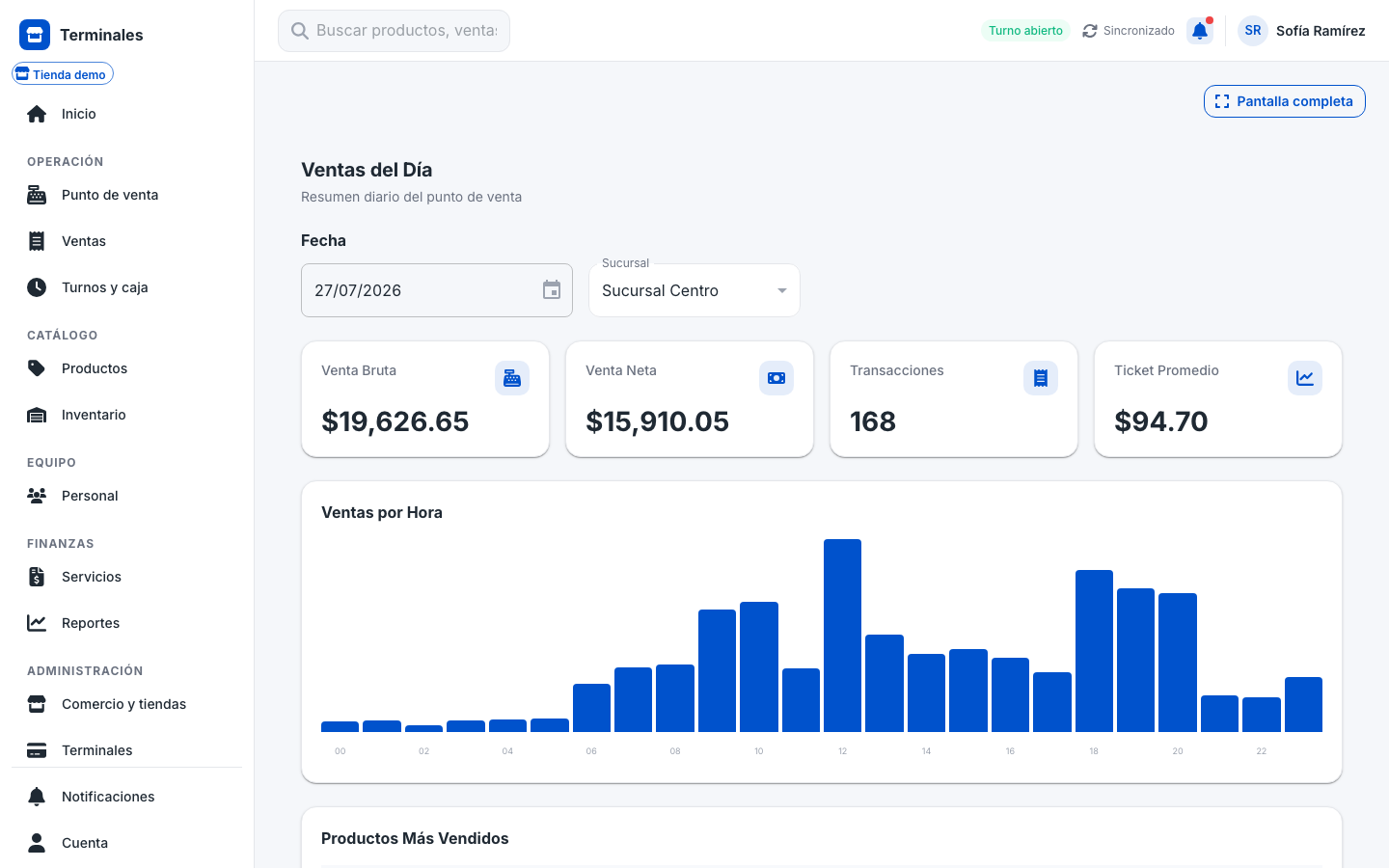
Task: Click the Ticket Promedio trend icon
Action: (x=1305, y=378)
